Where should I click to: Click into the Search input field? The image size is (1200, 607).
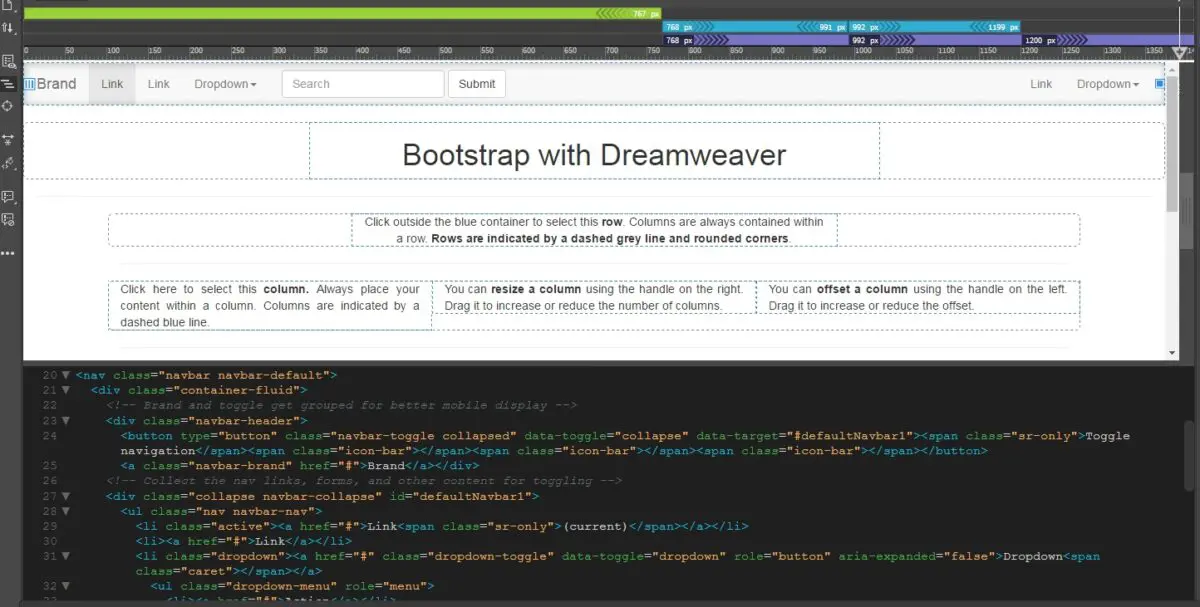point(363,84)
